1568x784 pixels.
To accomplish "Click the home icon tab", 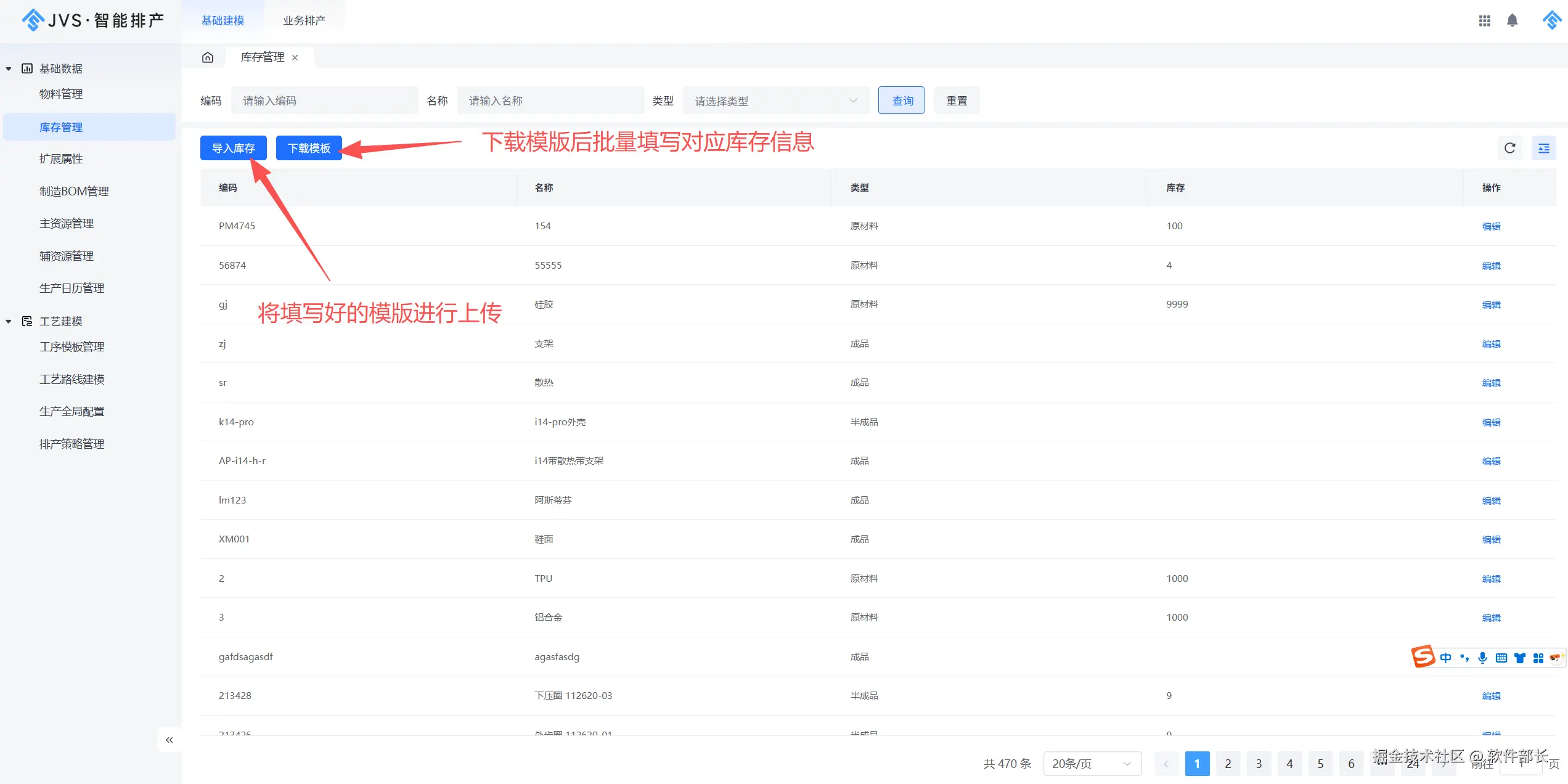I will click(x=208, y=57).
